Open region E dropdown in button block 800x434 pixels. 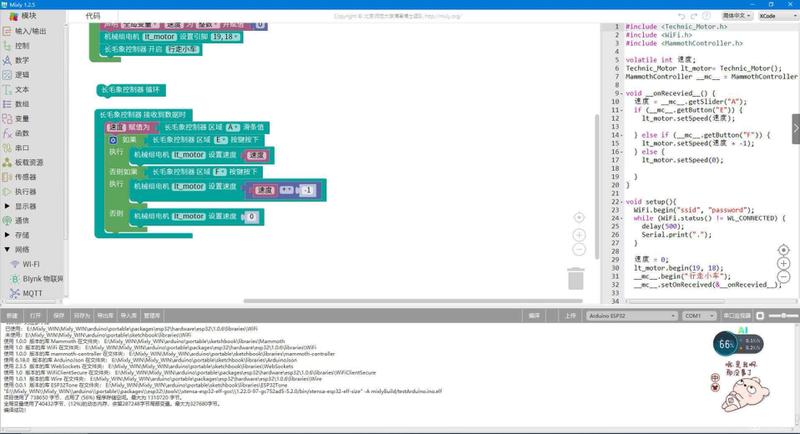coord(220,140)
